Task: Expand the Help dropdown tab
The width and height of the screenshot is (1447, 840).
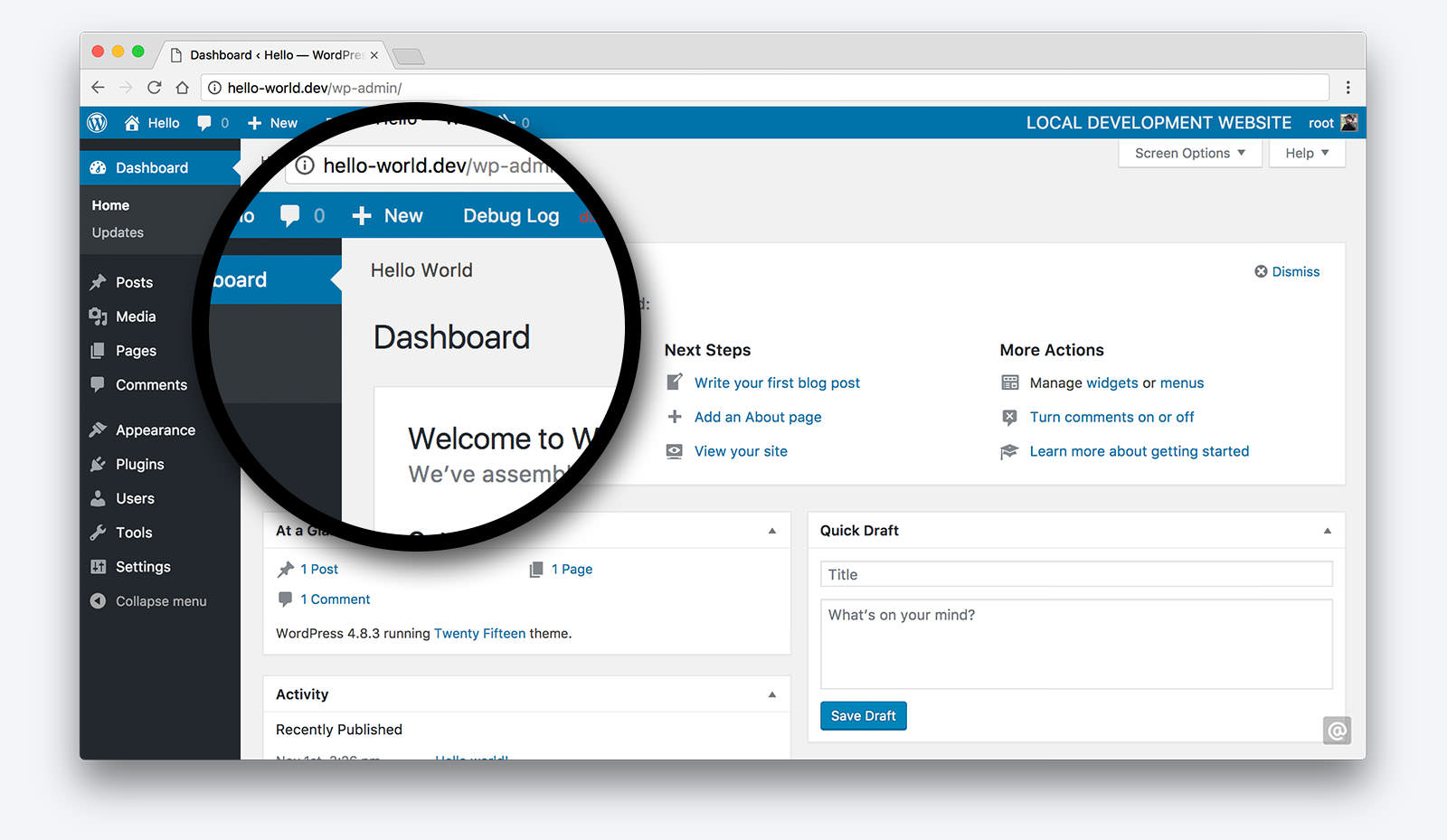Action: point(1307,153)
